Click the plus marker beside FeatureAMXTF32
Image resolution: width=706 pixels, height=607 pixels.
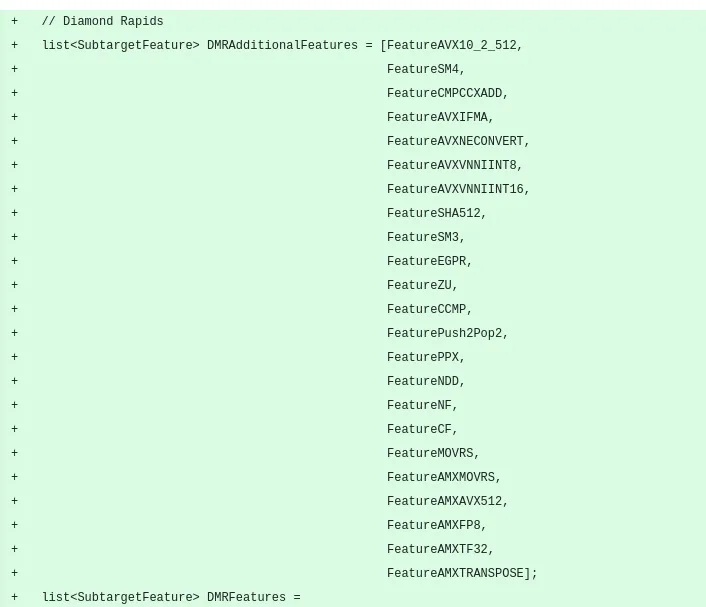pos(14,549)
